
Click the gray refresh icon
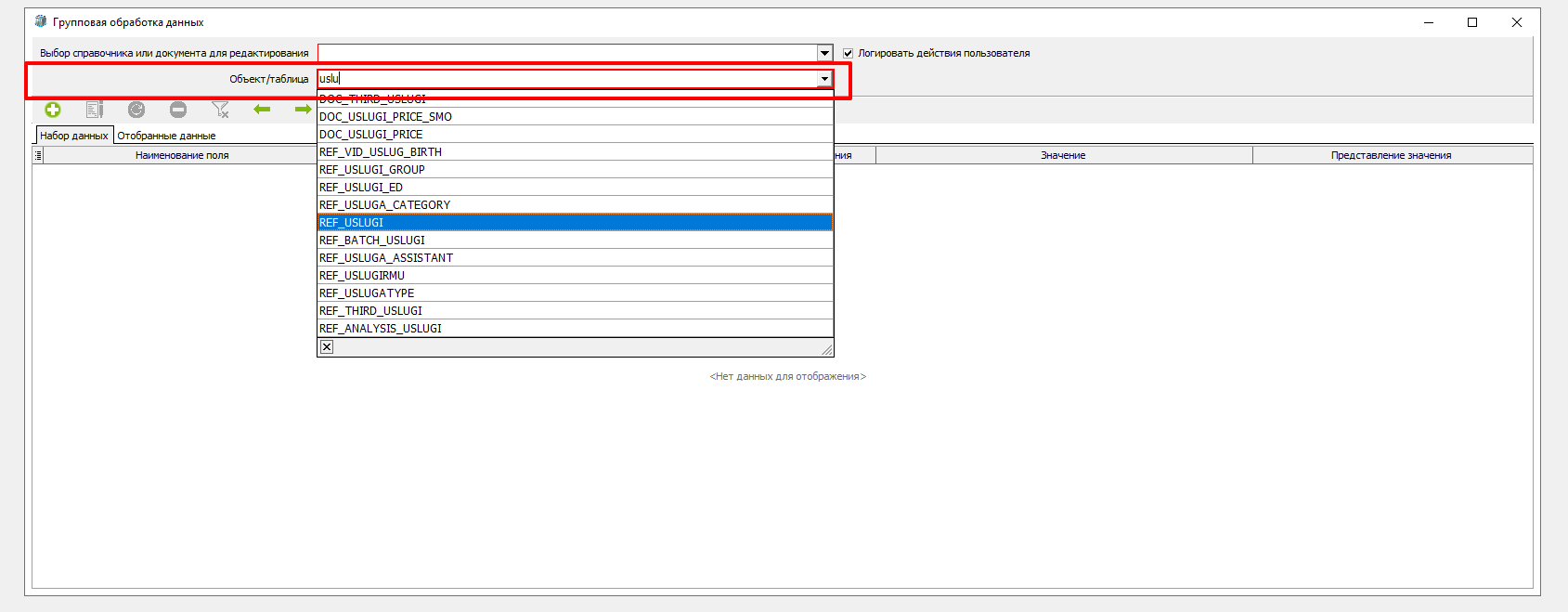click(136, 110)
